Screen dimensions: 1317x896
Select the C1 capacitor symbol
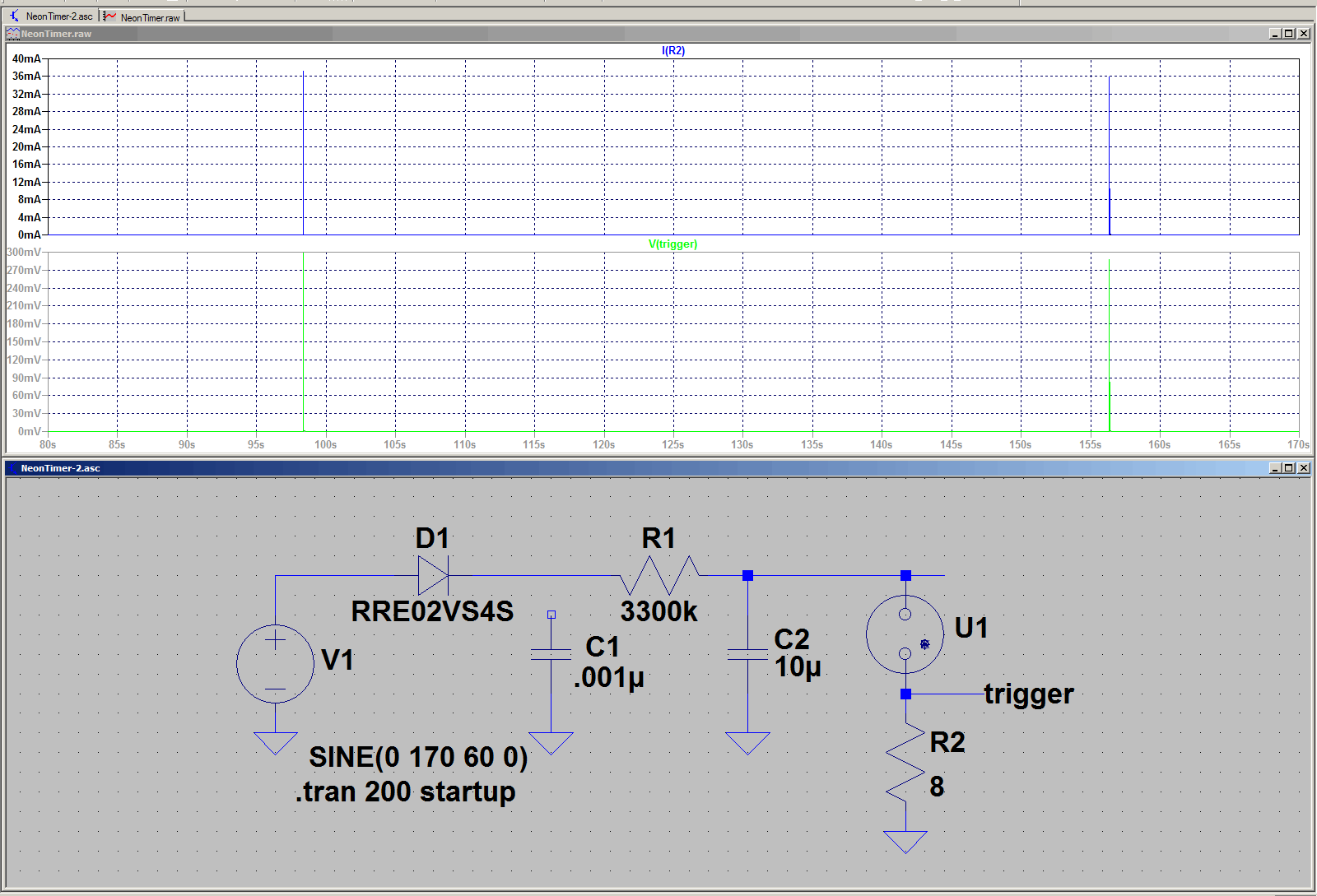click(551, 654)
